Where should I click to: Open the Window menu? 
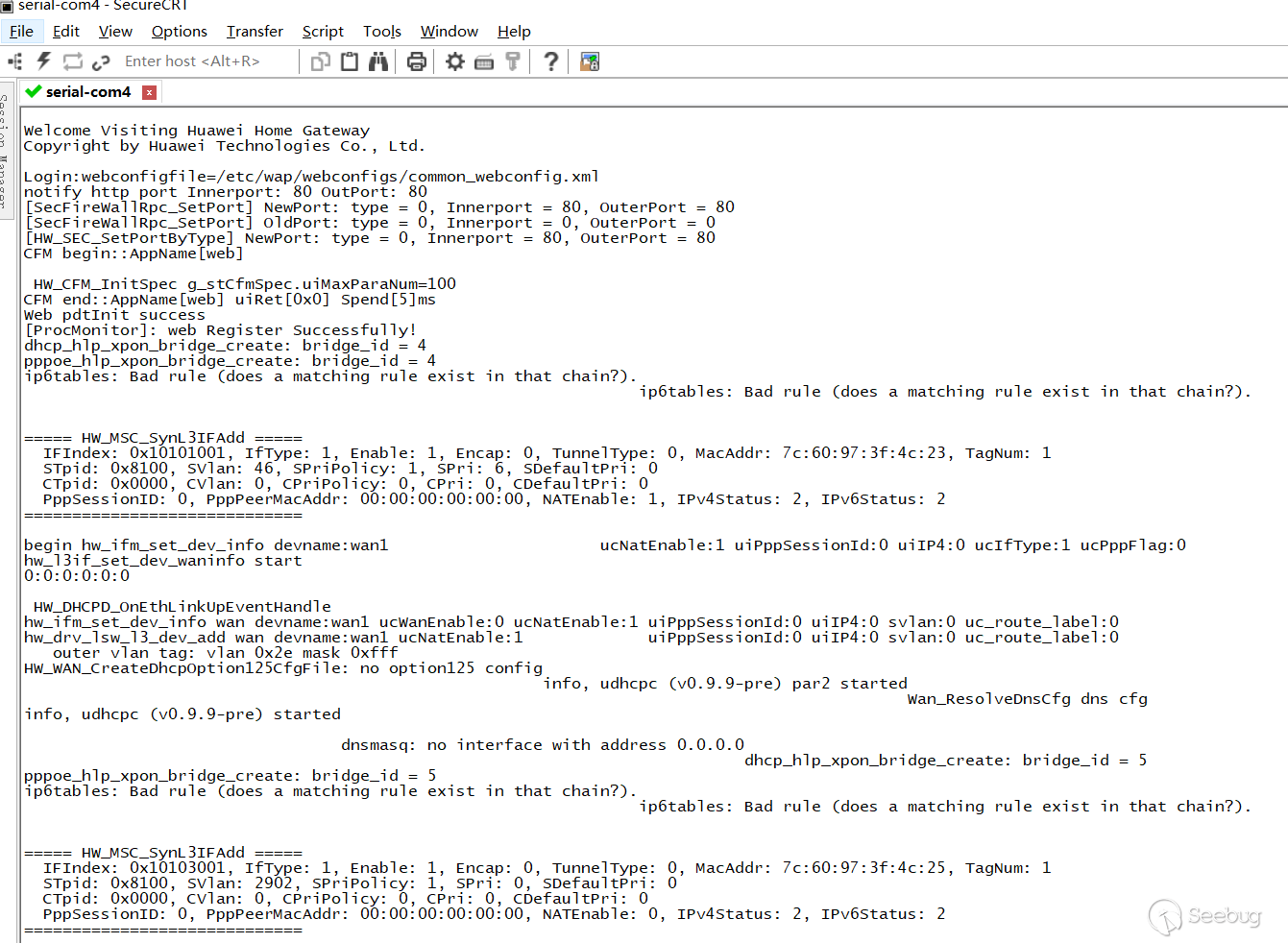[x=450, y=32]
